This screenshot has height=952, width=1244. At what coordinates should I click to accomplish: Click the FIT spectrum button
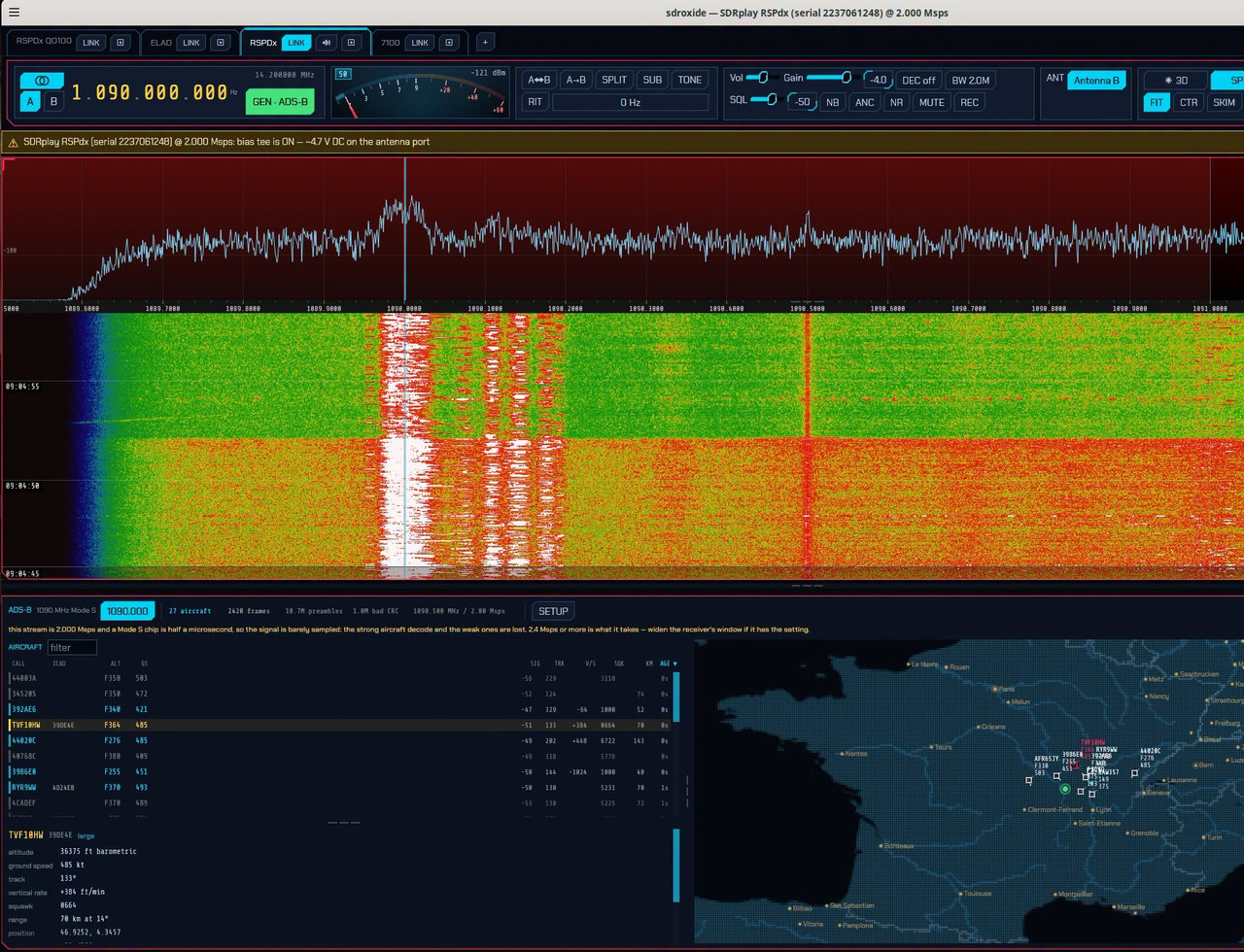pyautogui.click(x=1157, y=102)
